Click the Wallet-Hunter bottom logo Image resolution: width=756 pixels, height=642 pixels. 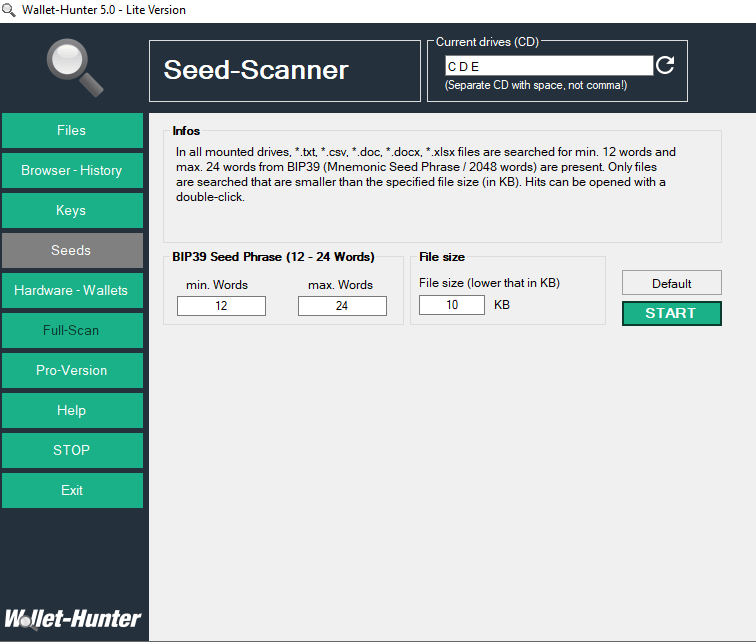point(72,619)
